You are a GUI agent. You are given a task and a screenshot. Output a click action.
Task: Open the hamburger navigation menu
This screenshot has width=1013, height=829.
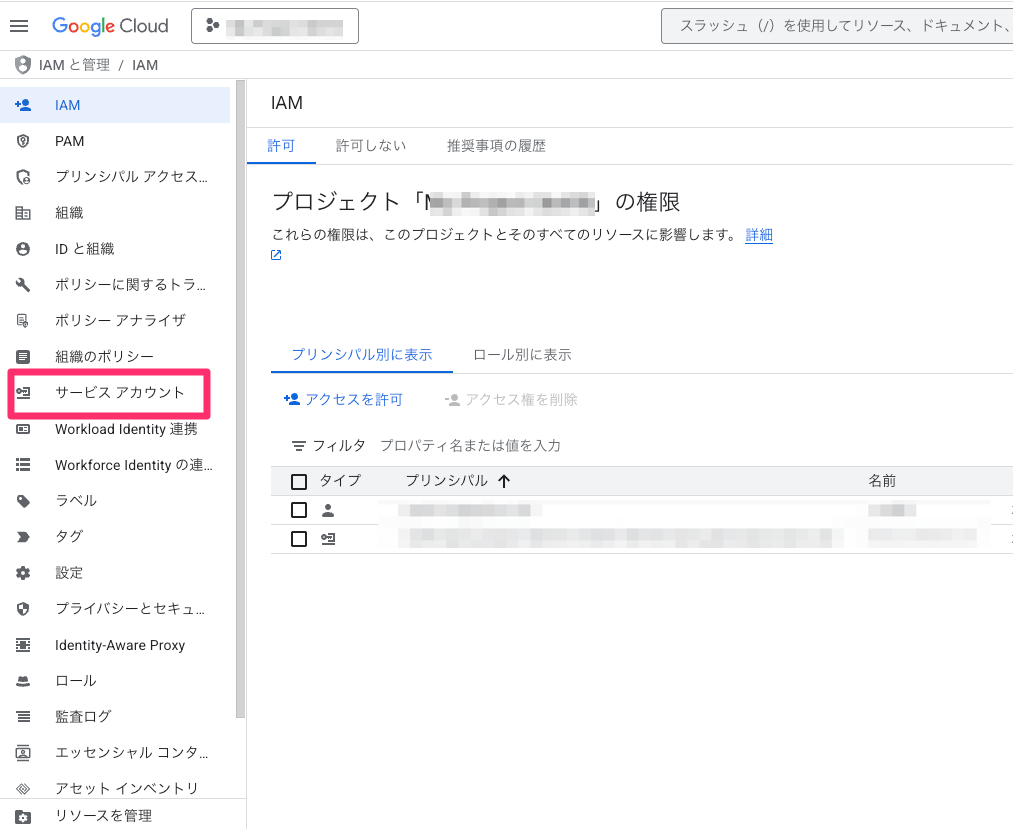point(19,26)
